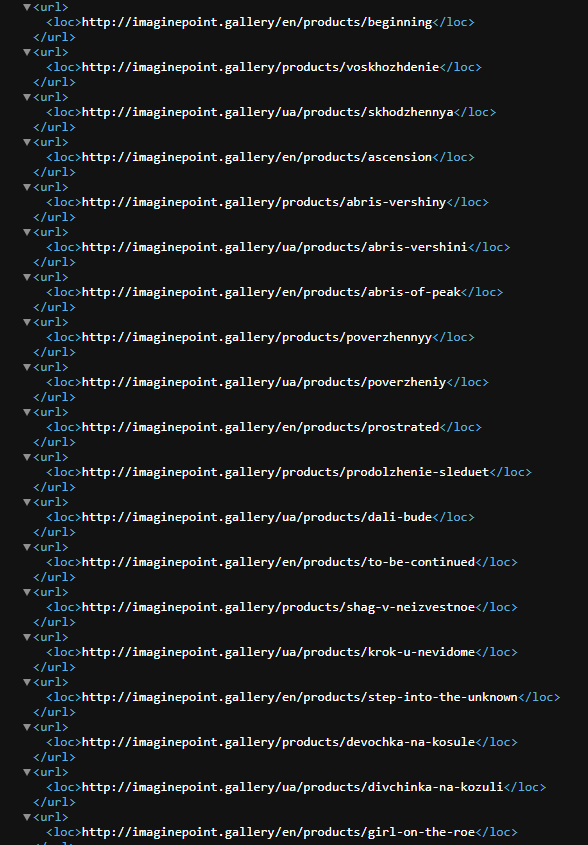This screenshot has width=588, height=845.
Task: Collapse the url node containing en/products/beginning
Action: point(27,8)
